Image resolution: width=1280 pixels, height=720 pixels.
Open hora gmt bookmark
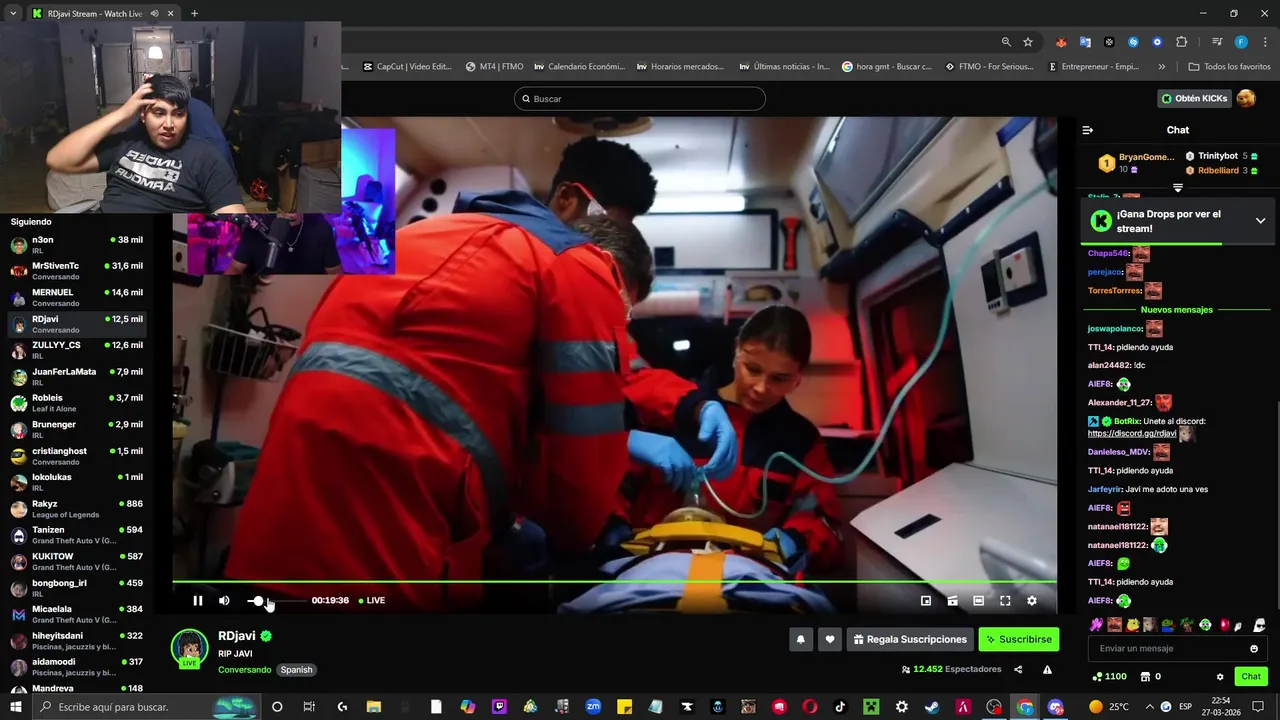[886, 67]
